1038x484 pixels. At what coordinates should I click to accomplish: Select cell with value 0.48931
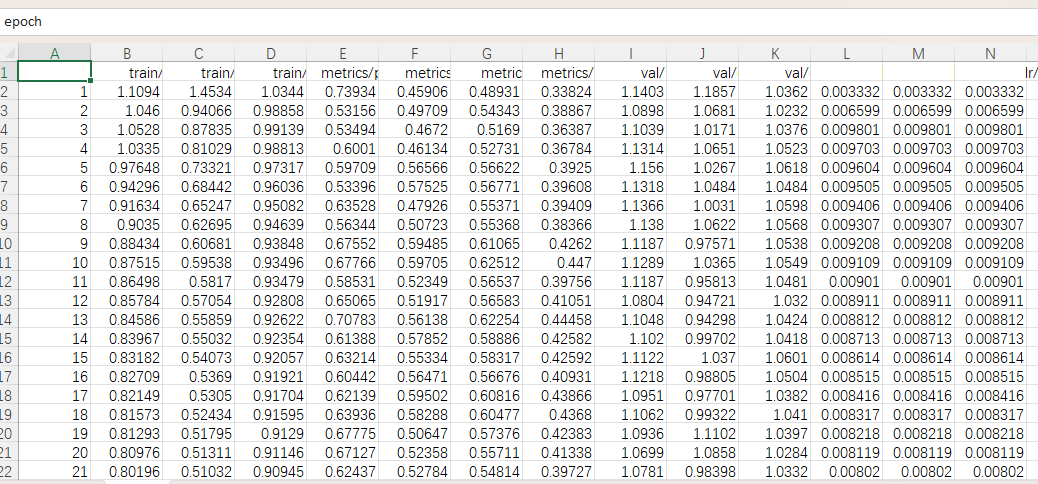[x=487, y=91]
